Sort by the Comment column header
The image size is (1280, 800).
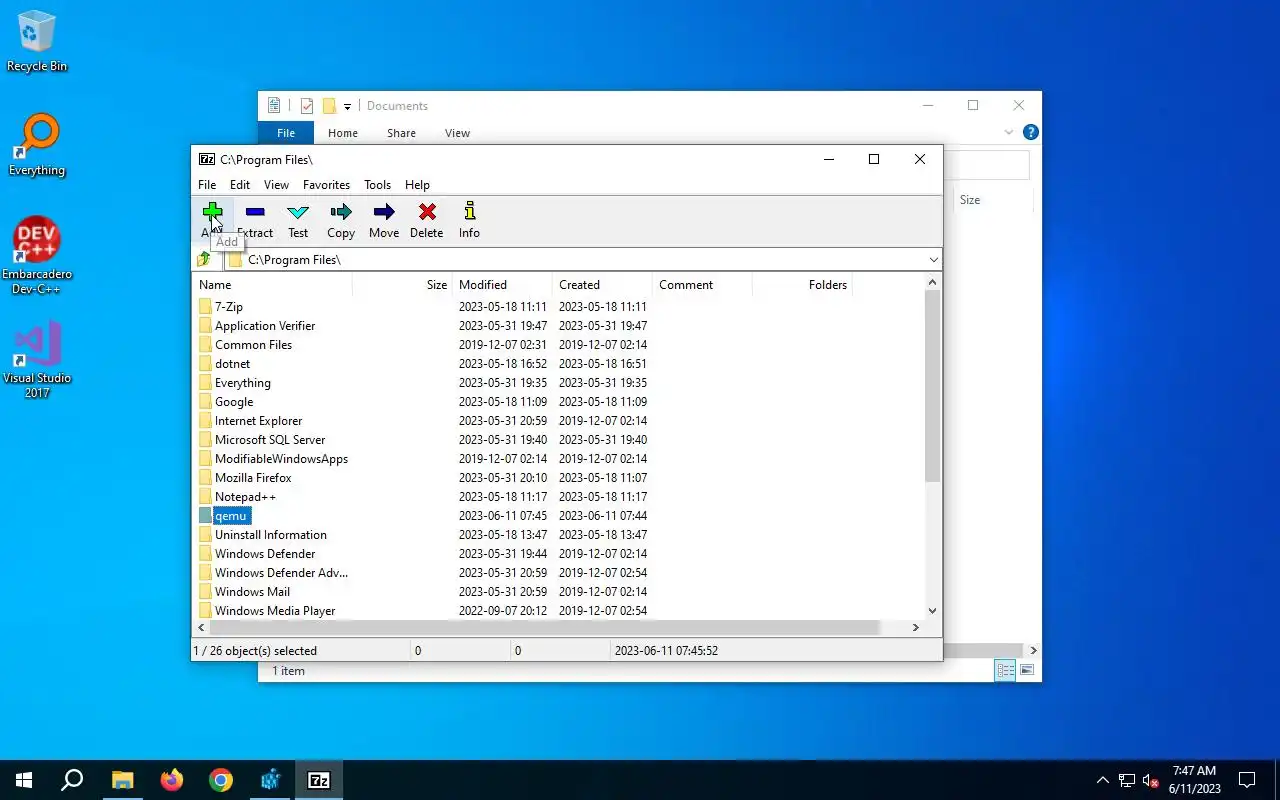pyautogui.click(x=702, y=285)
